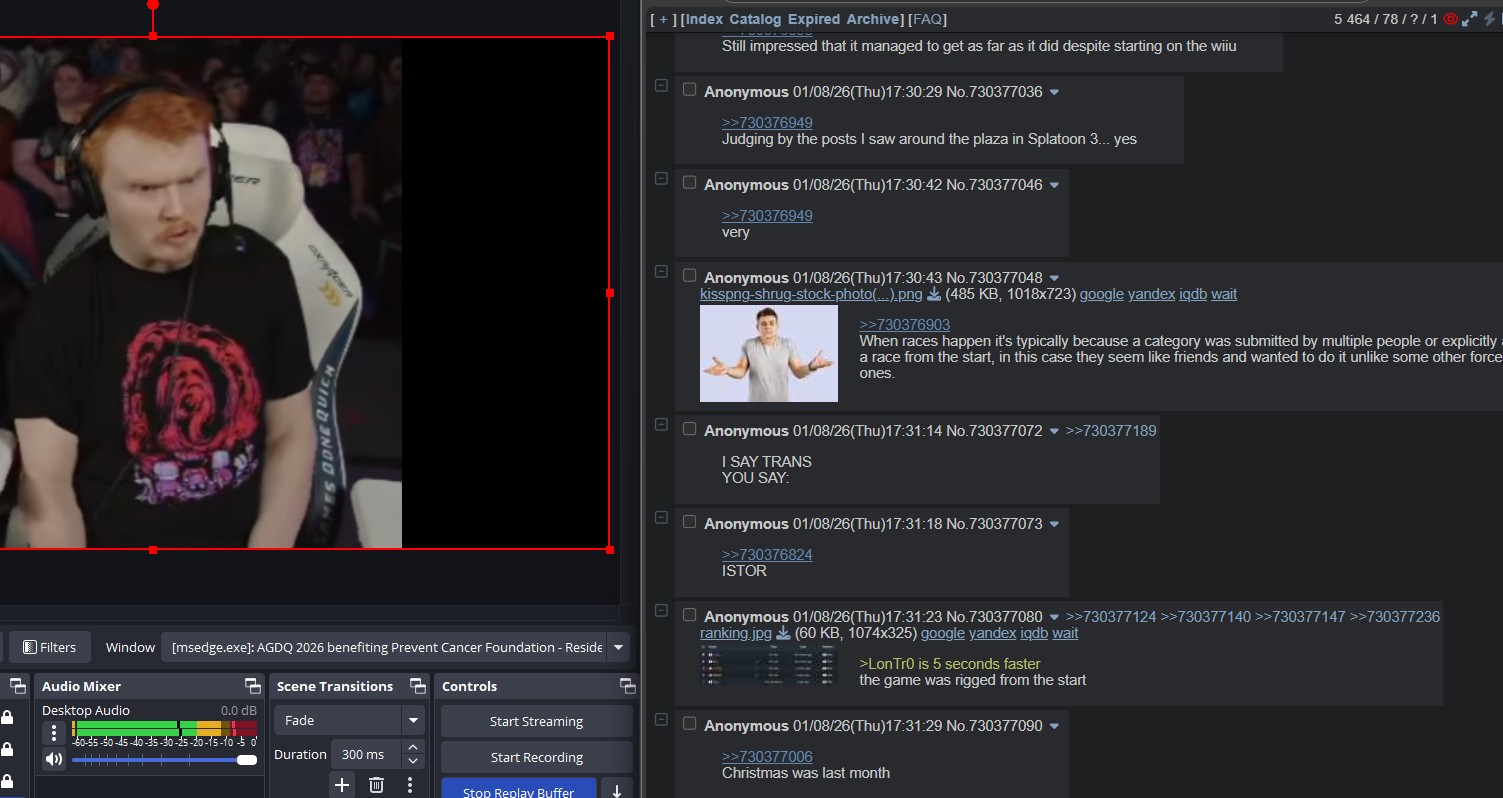
Task: Hide post No.730377073 with minus button
Action: [x=661, y=518]
